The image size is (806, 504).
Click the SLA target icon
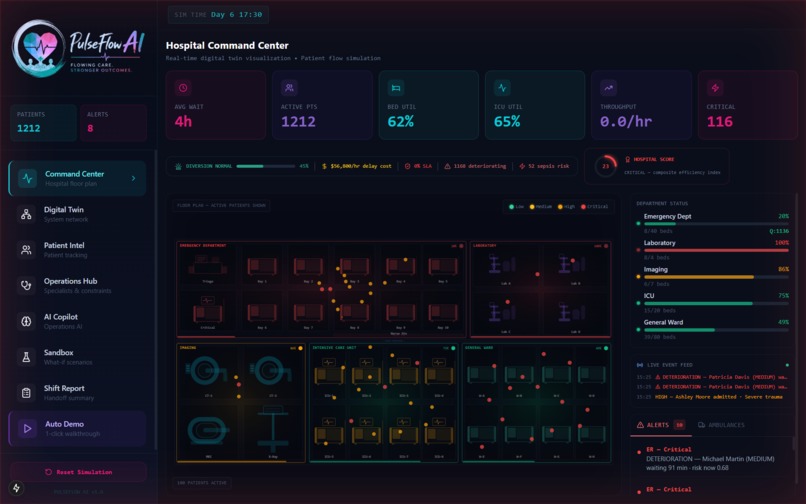[x=408, y=167]
